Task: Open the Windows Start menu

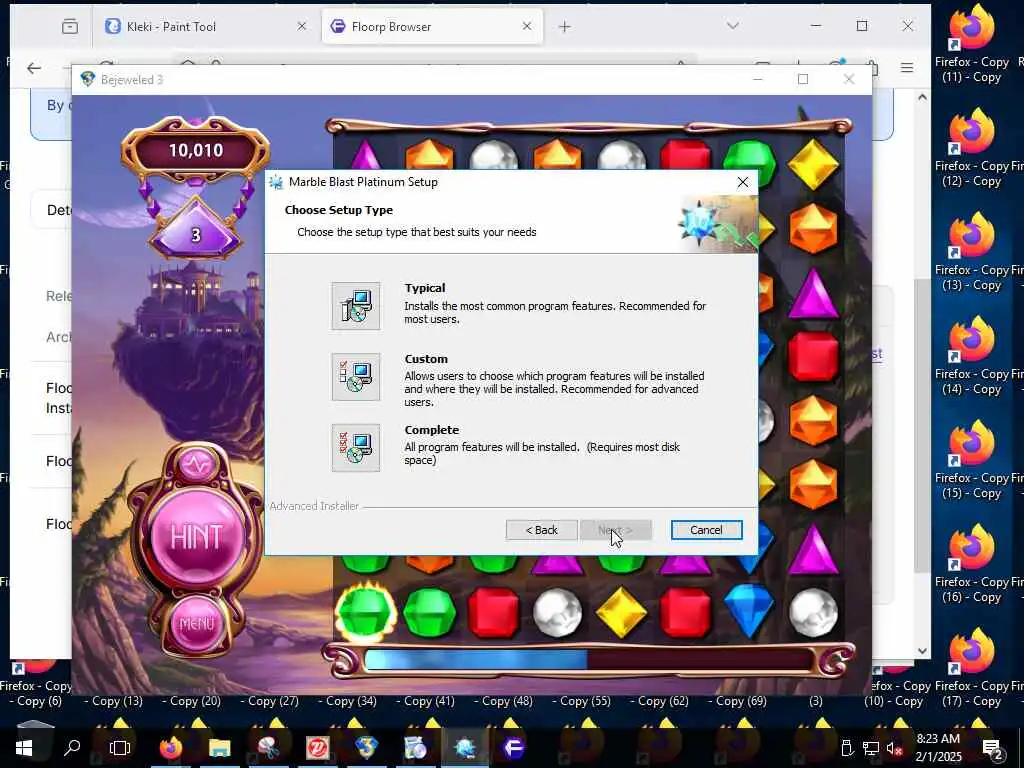Action: tap(24, 748)
